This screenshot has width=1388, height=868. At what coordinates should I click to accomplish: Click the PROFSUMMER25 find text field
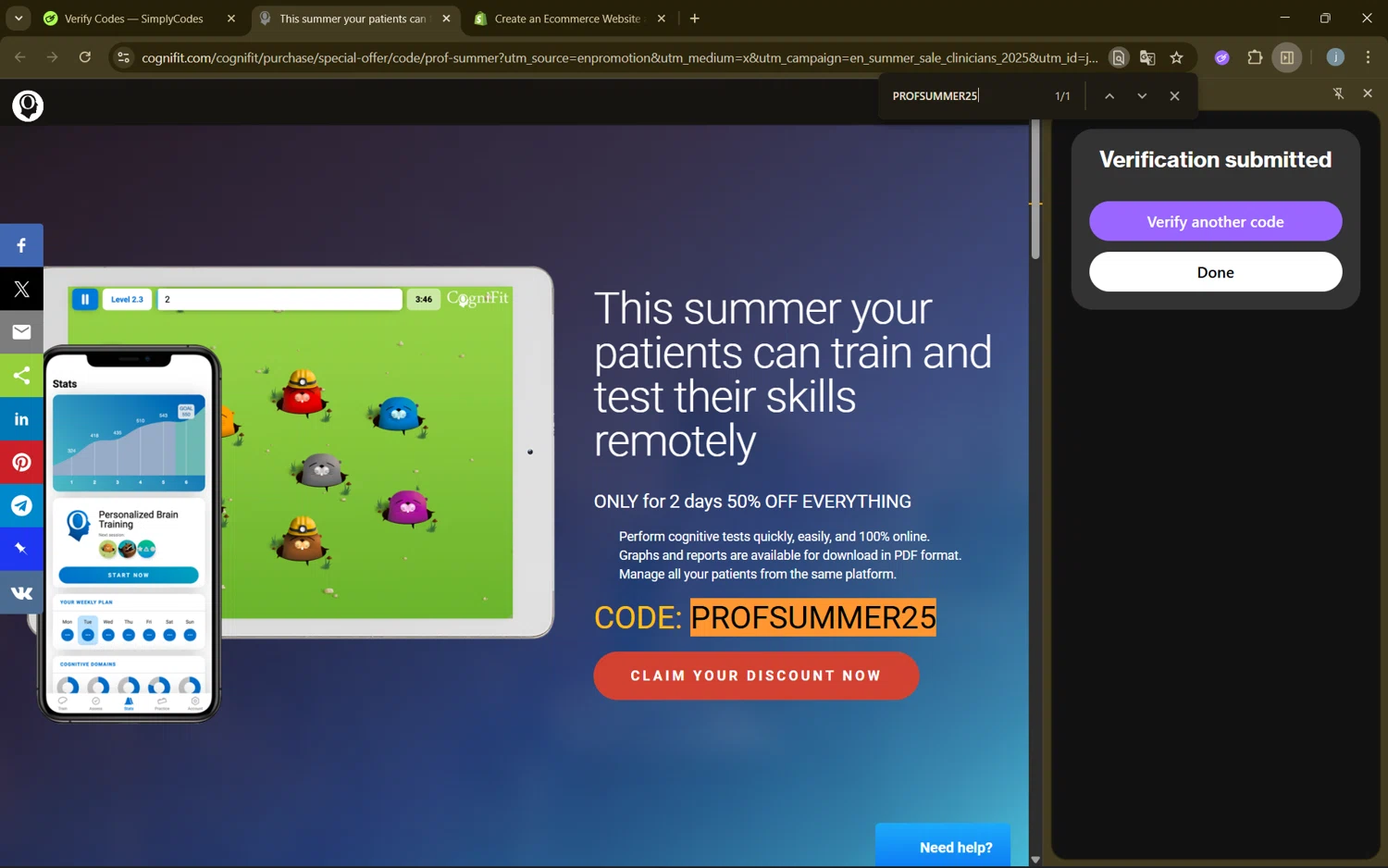[x=966, y=96]
